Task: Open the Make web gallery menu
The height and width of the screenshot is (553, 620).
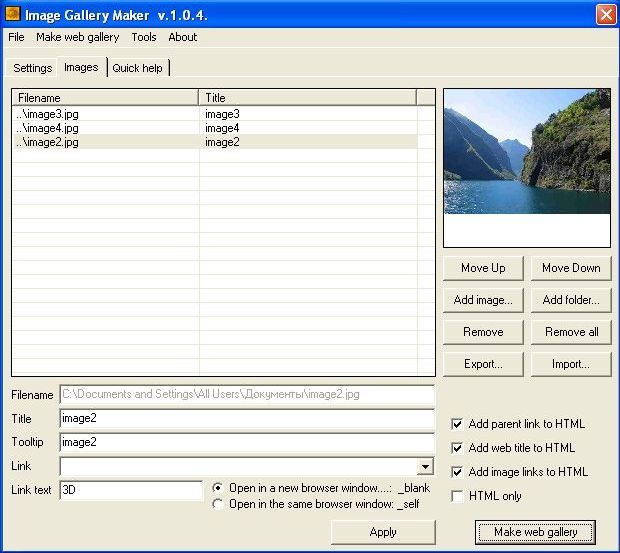Action: pyautogui.click(x=78, y=37)
